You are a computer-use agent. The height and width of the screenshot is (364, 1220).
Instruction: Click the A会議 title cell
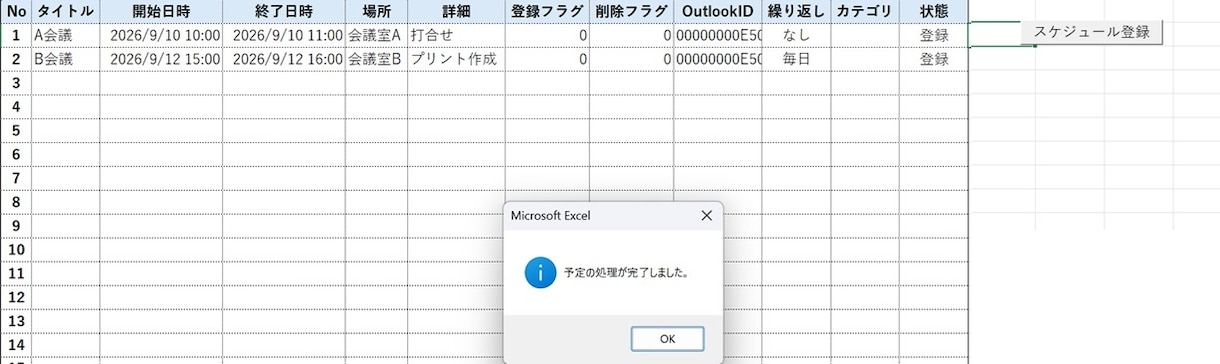[x=66, y=35]
